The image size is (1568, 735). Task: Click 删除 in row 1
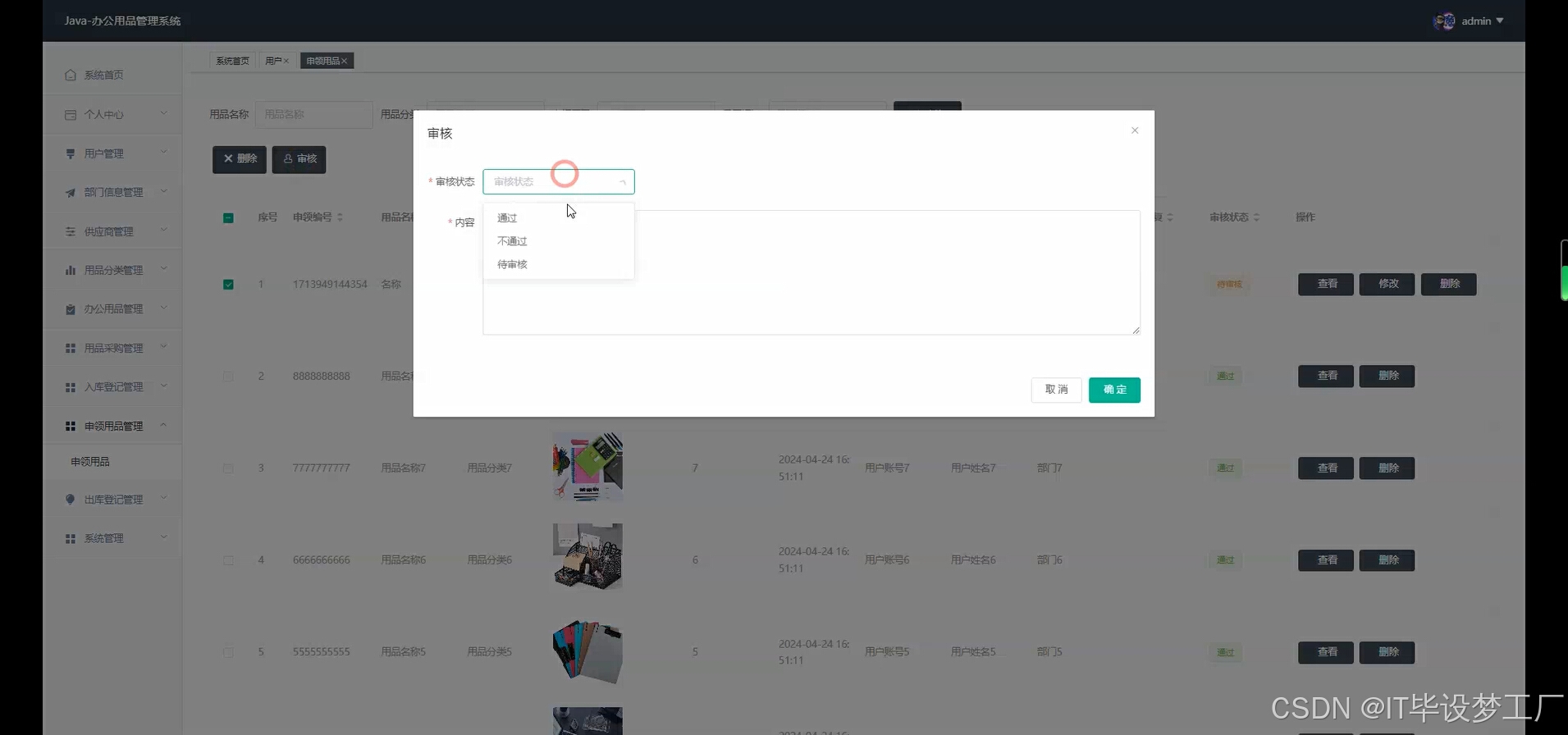pos(1449,284)
